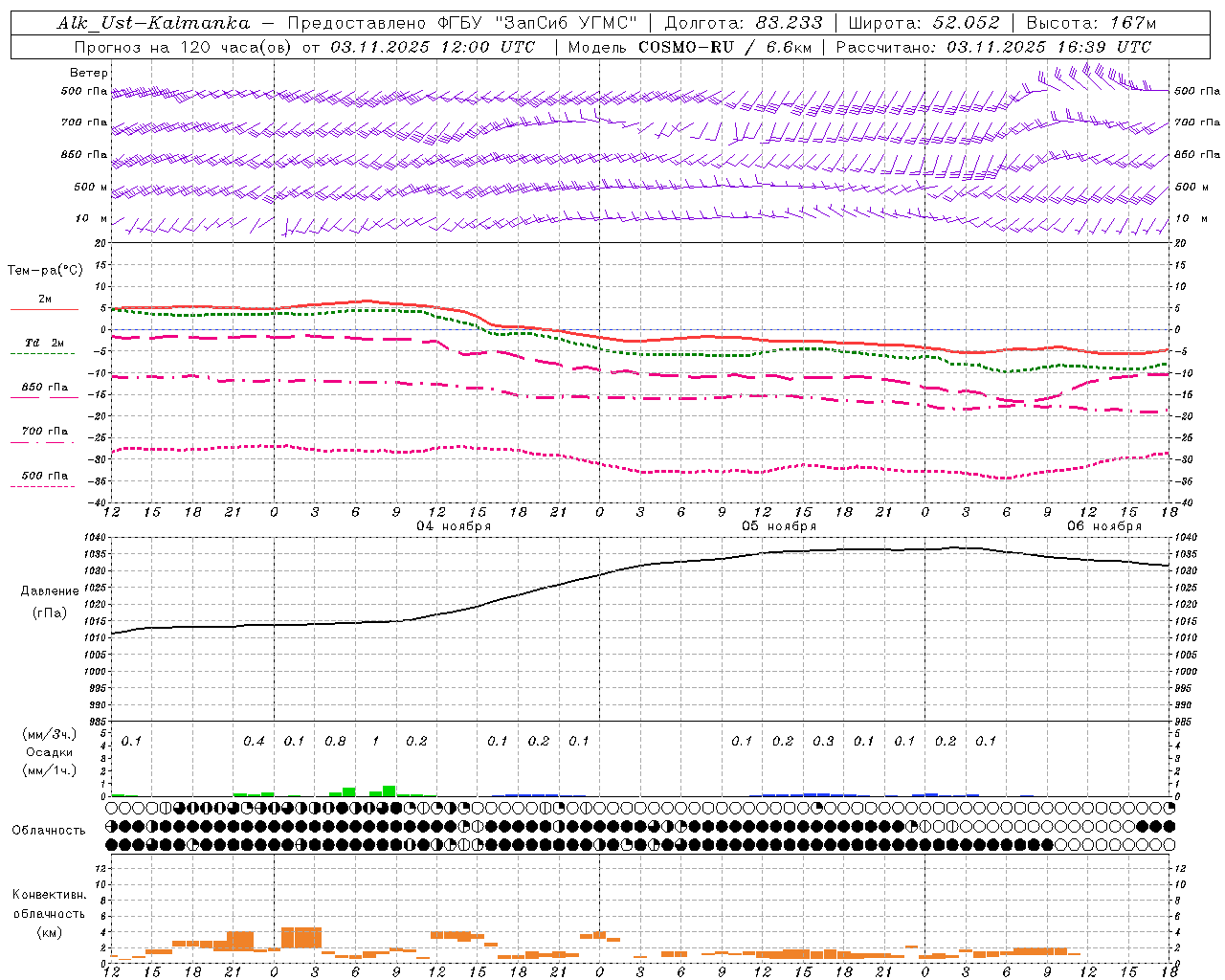Click the elevation label Высота: 167м

[1091, 23]
